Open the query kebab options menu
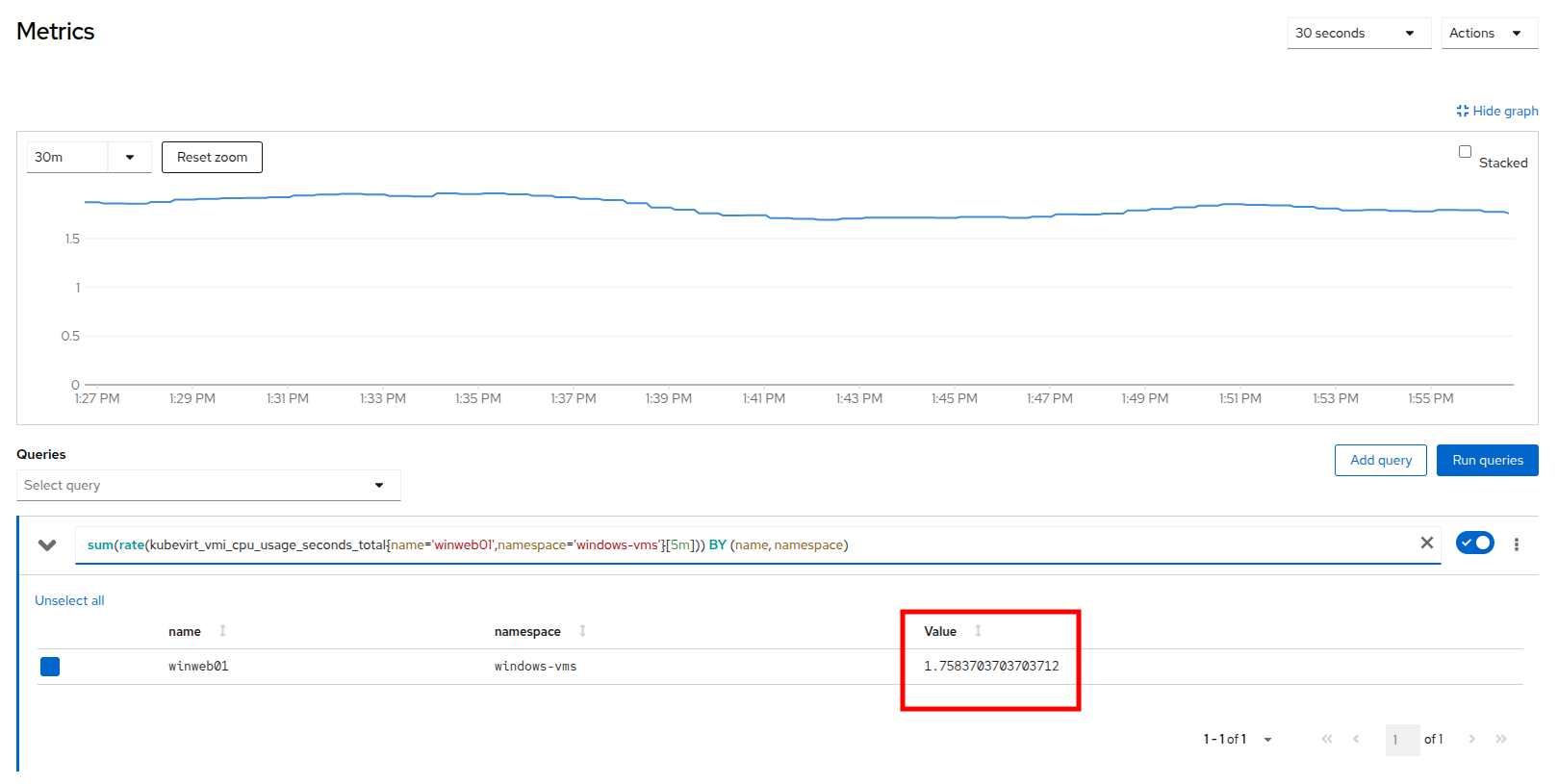Screen dimensions: 1558x784 pos(1516,544)
